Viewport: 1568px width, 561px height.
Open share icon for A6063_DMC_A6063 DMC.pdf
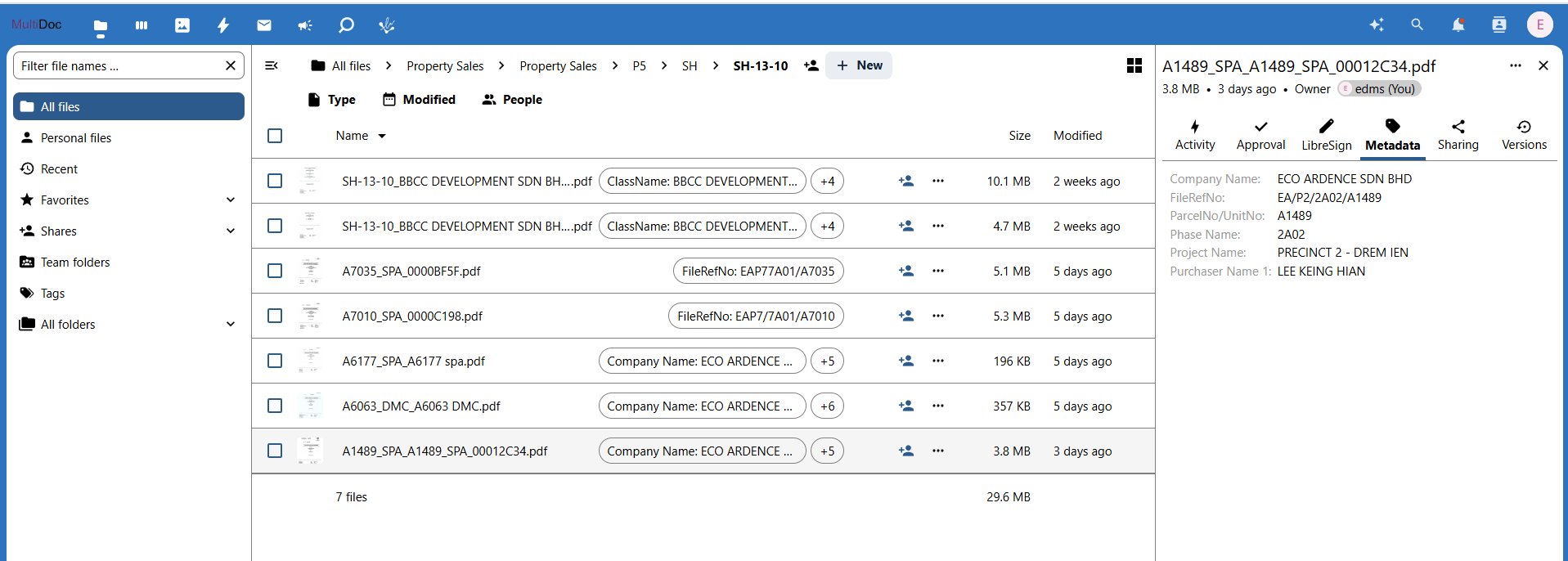[x=905, y=406]
